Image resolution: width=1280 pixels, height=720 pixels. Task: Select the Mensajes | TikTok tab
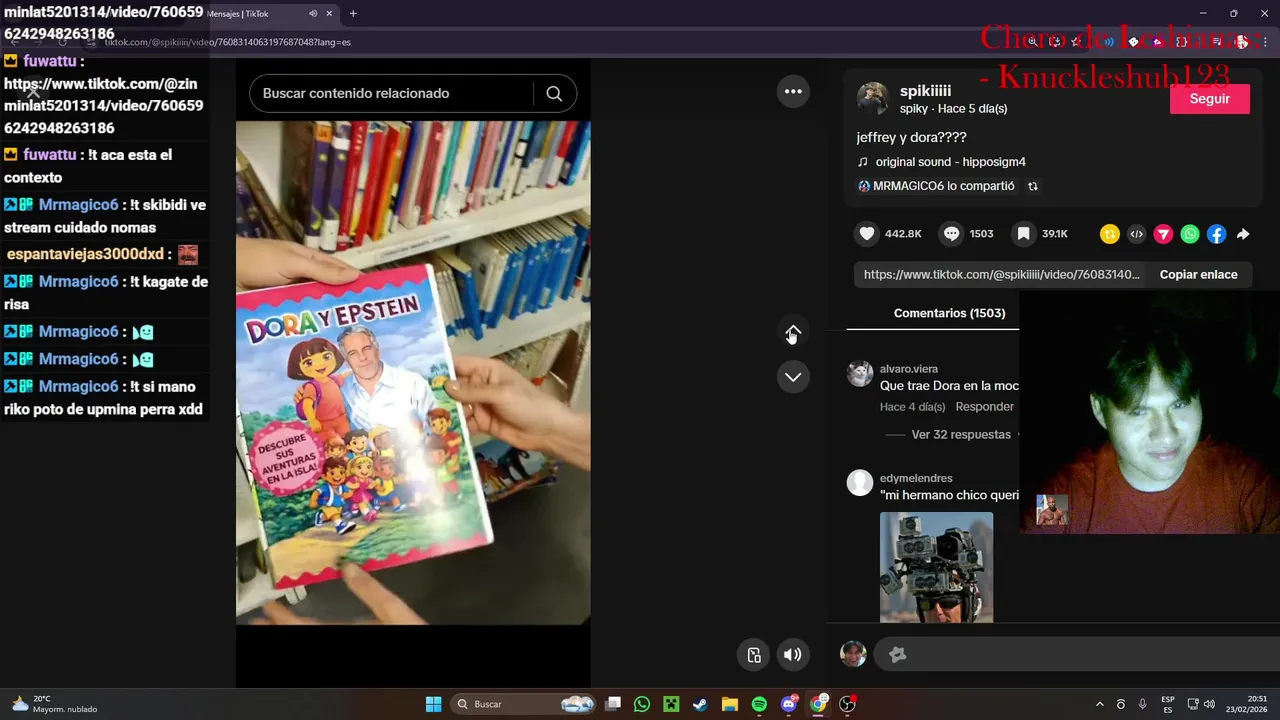262,14
